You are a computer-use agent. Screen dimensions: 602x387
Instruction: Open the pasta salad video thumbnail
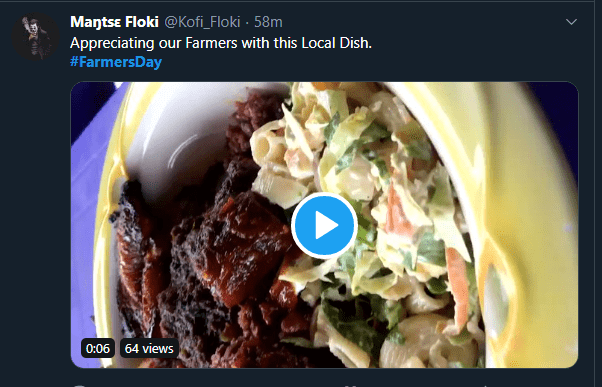[324, 225]
